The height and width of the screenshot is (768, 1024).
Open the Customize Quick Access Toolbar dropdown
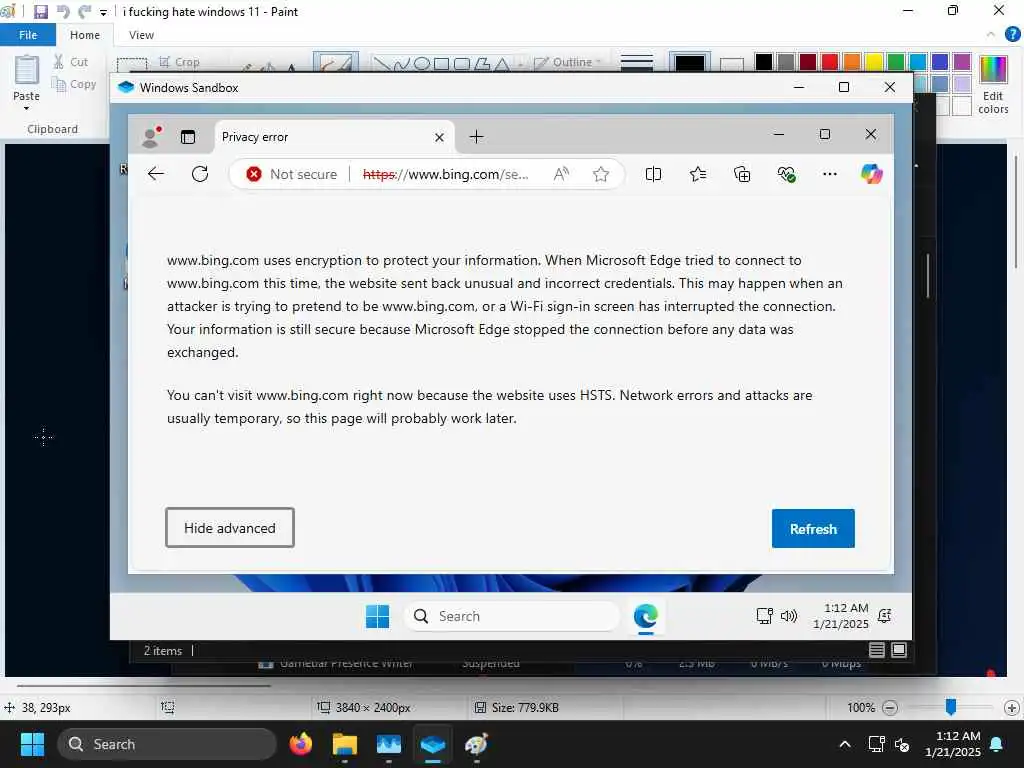tap(103, 12)
